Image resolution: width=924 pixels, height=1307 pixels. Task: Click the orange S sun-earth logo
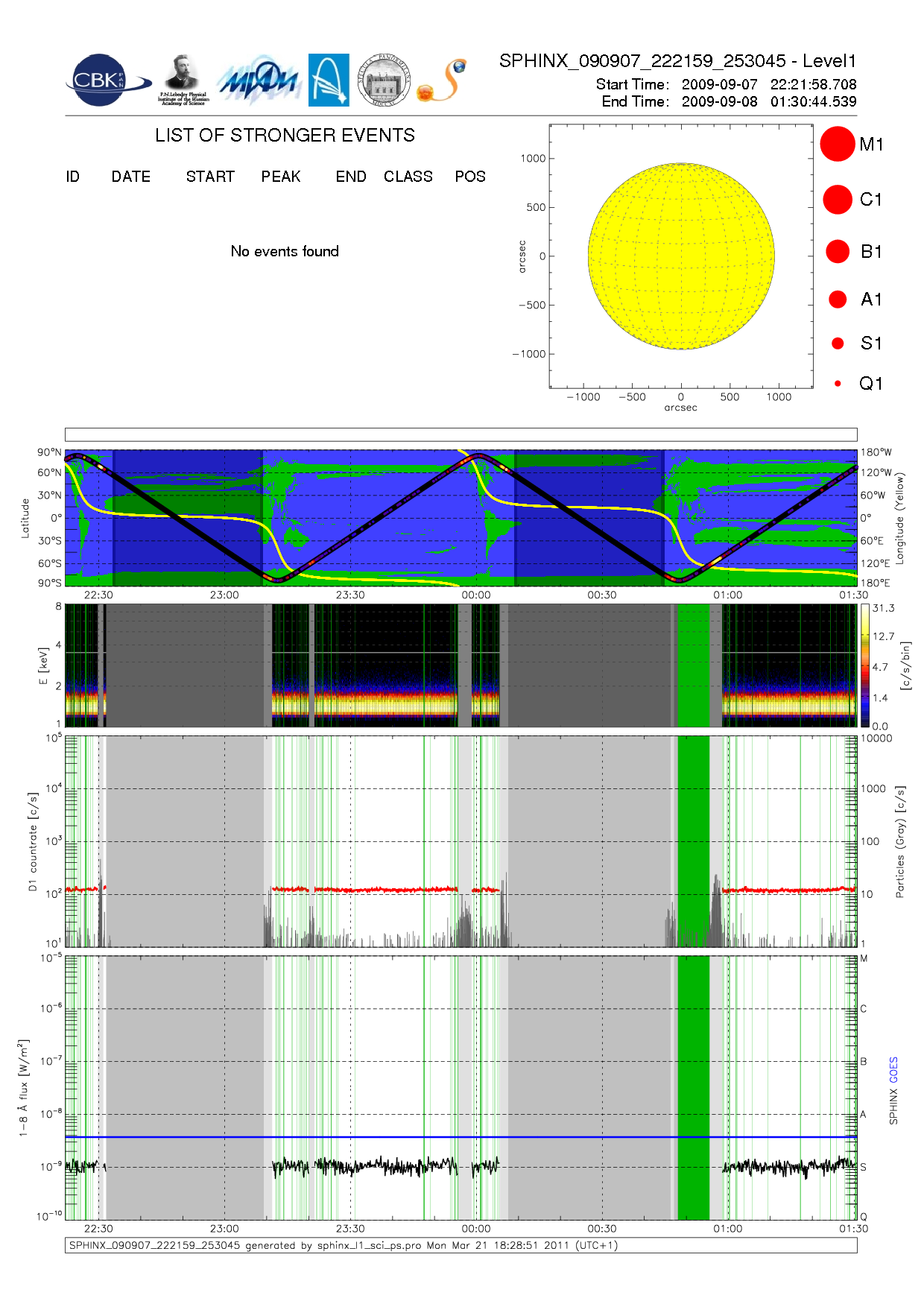pos(442,80)
